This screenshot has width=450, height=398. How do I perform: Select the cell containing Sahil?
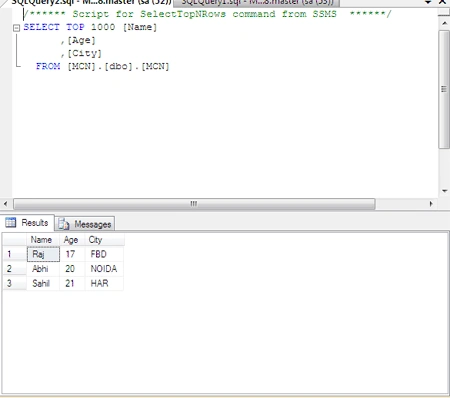point(43,283)
